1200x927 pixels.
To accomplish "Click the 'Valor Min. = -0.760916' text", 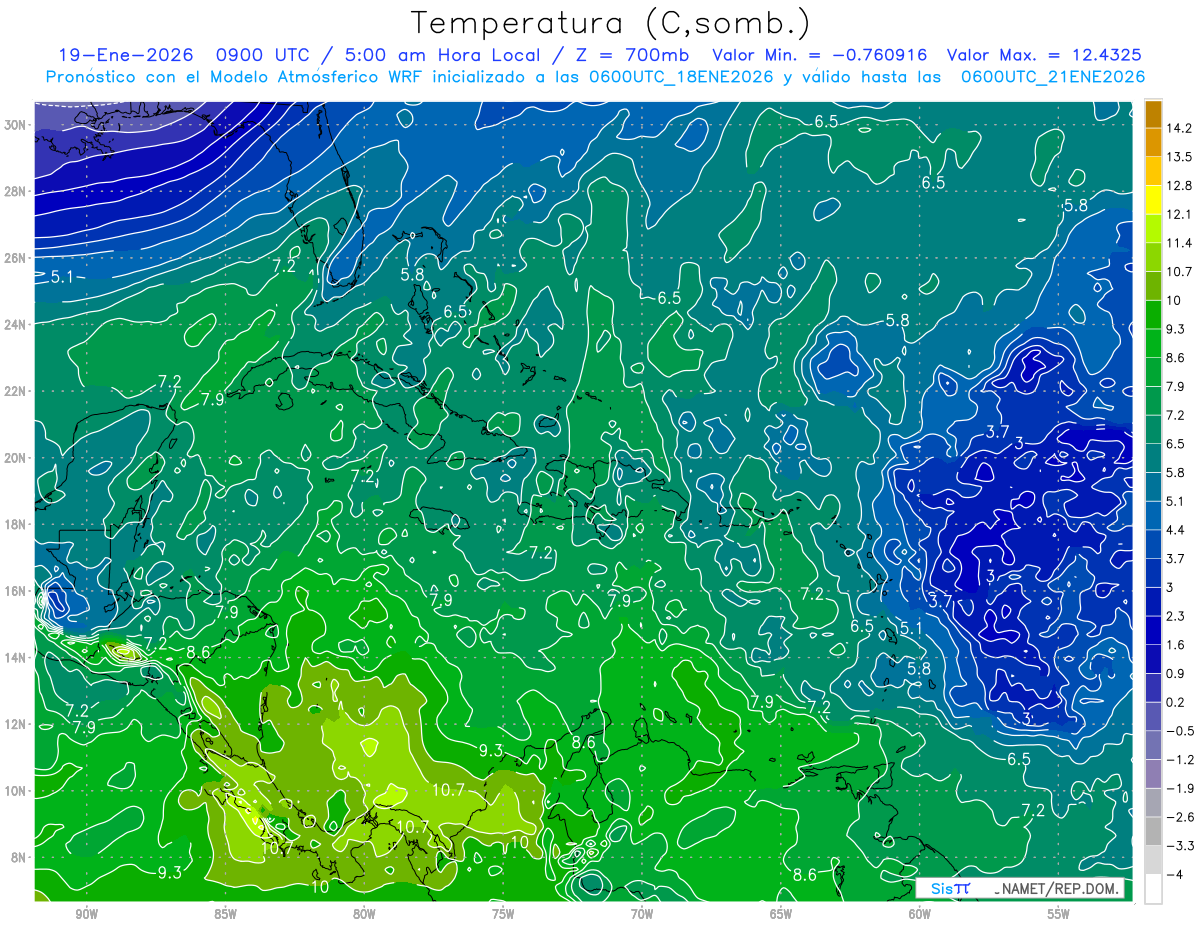I will 819,55.
